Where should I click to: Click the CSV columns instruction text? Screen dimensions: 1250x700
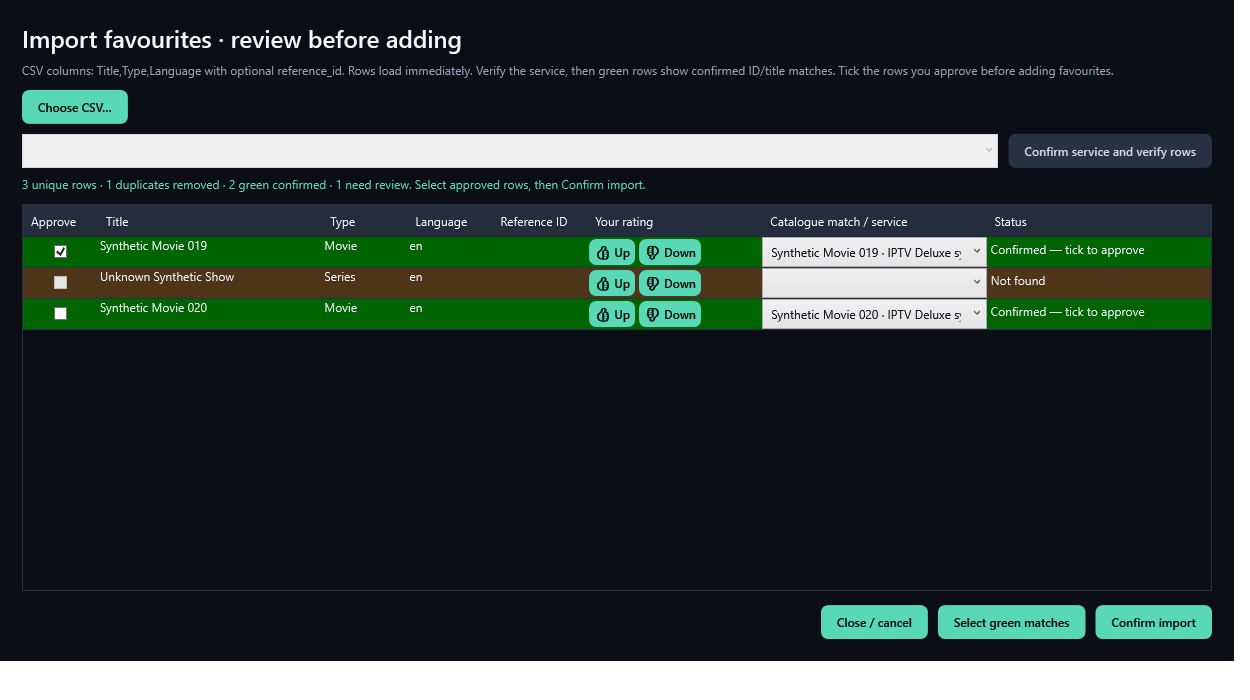tap(567, 71)
